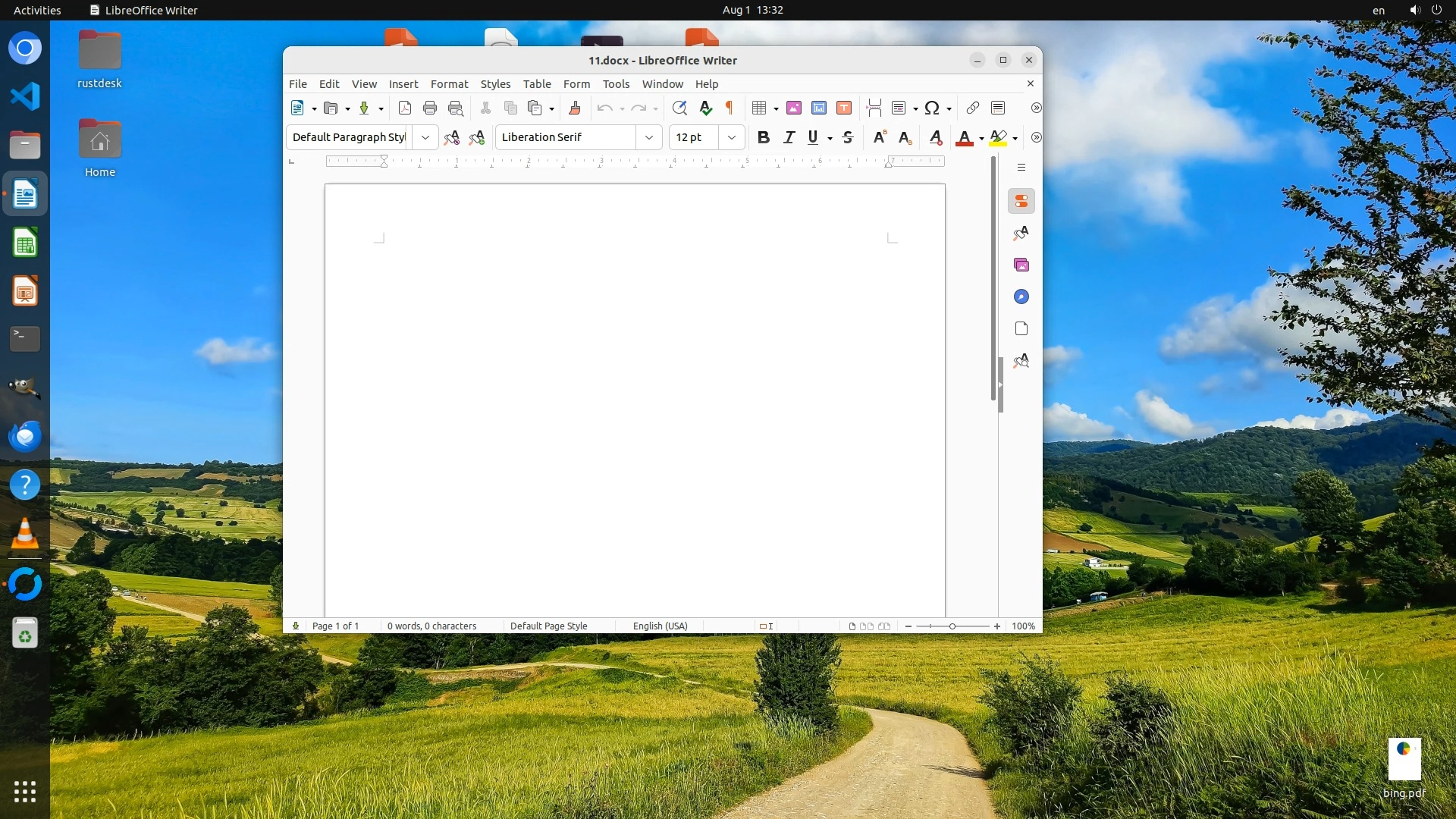The image size is (1456, 819).
Task: Expand the font name dropdown
Action: (649, 137)
